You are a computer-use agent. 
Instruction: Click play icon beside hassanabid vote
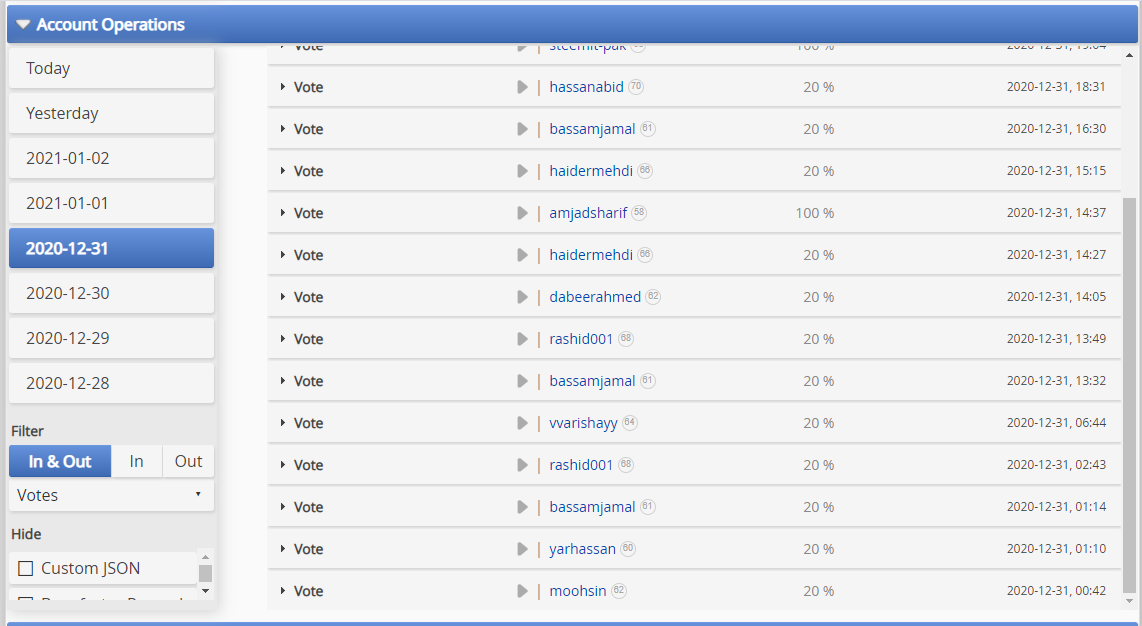click(522, 87)
